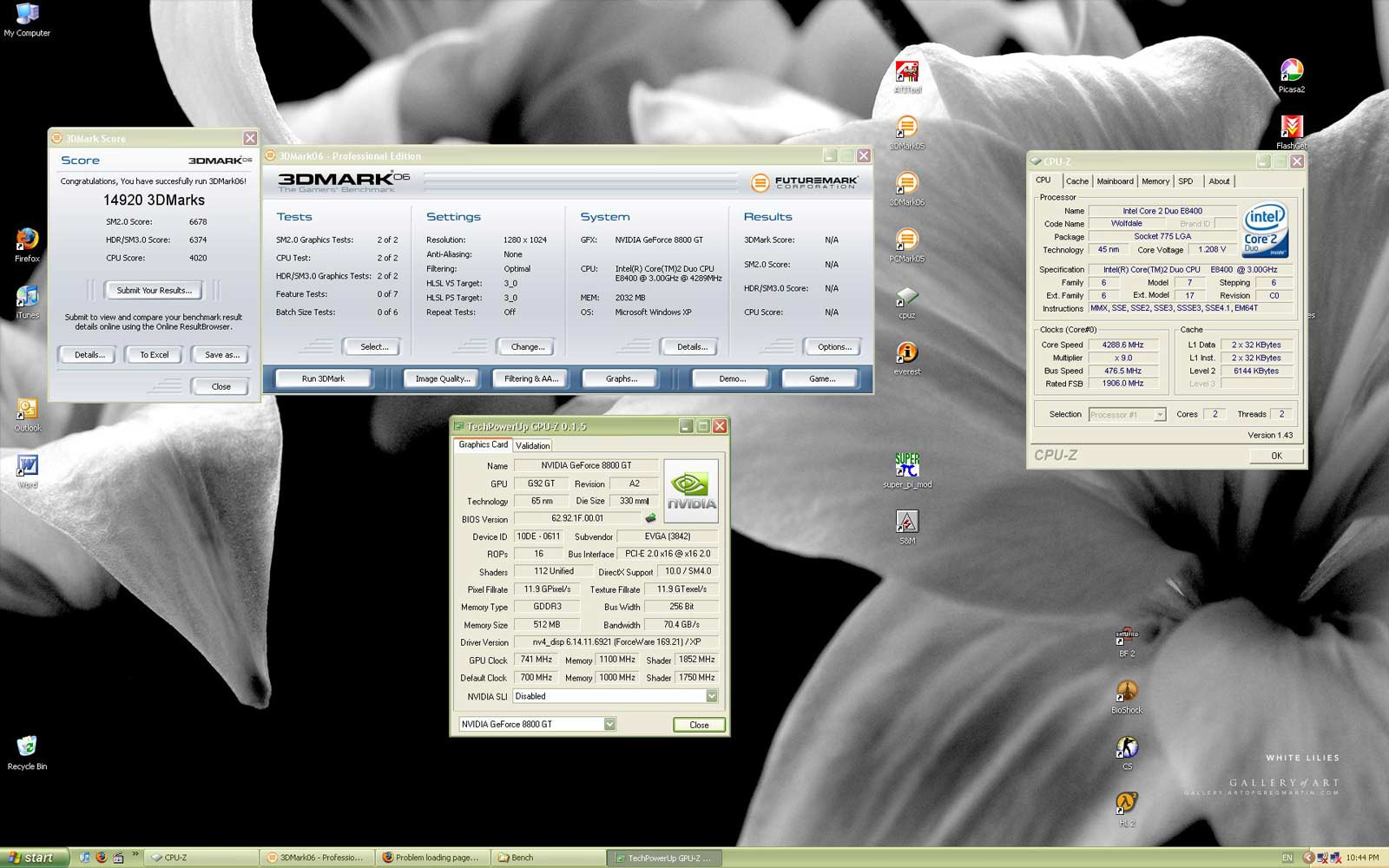Launch BioShock desktop shortcut
The image size is (1389, 868).
pos(1127,697)
